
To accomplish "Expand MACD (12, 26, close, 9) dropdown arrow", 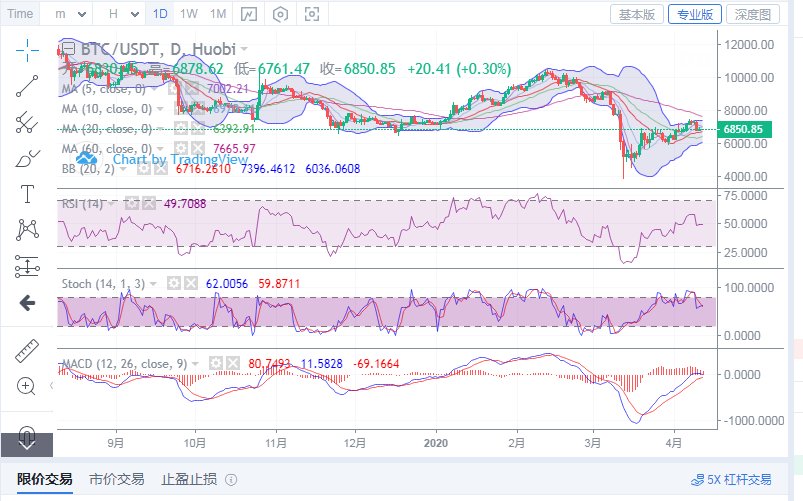I will (195, 364).
